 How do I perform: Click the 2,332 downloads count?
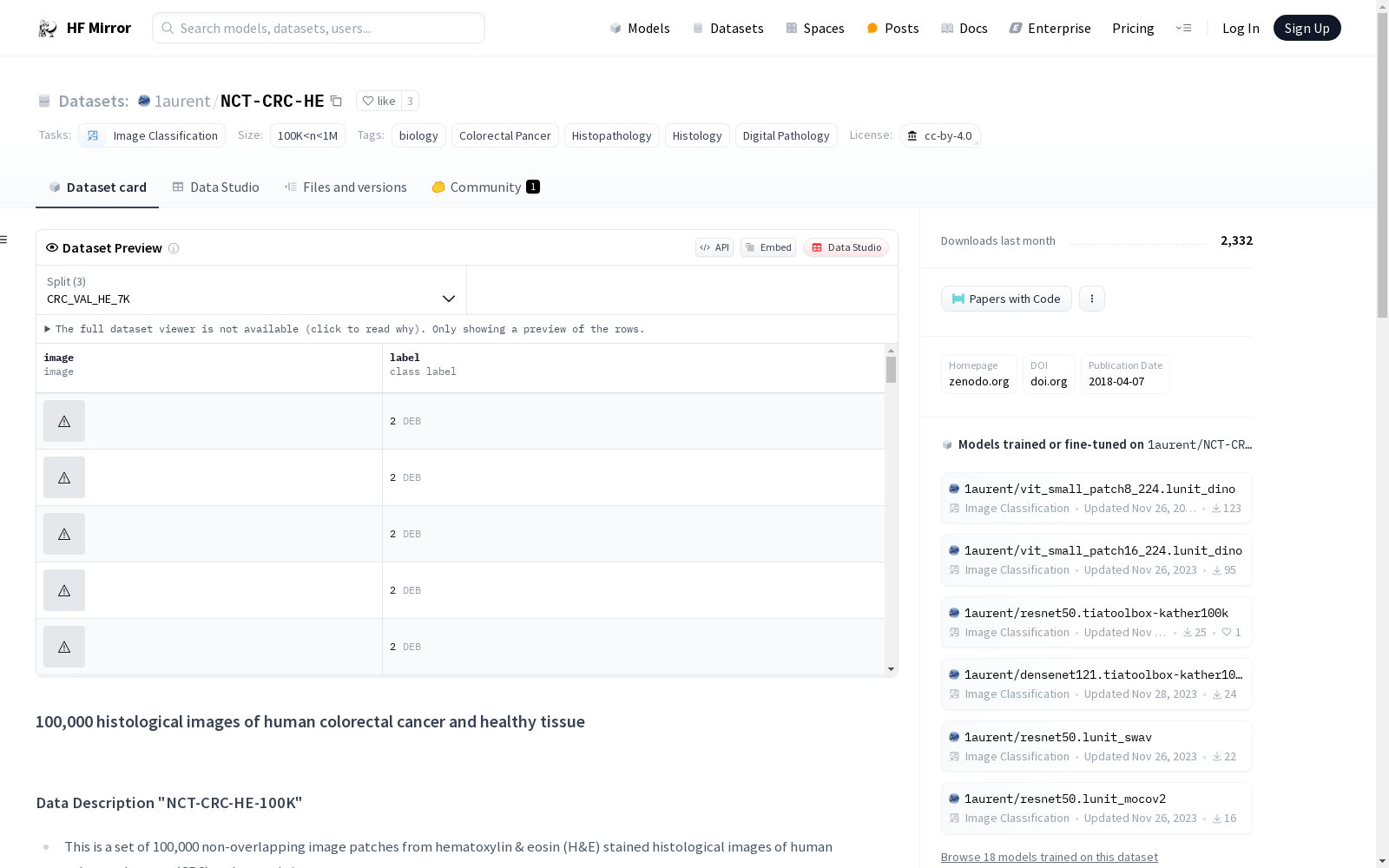[x=1236, y=240]
